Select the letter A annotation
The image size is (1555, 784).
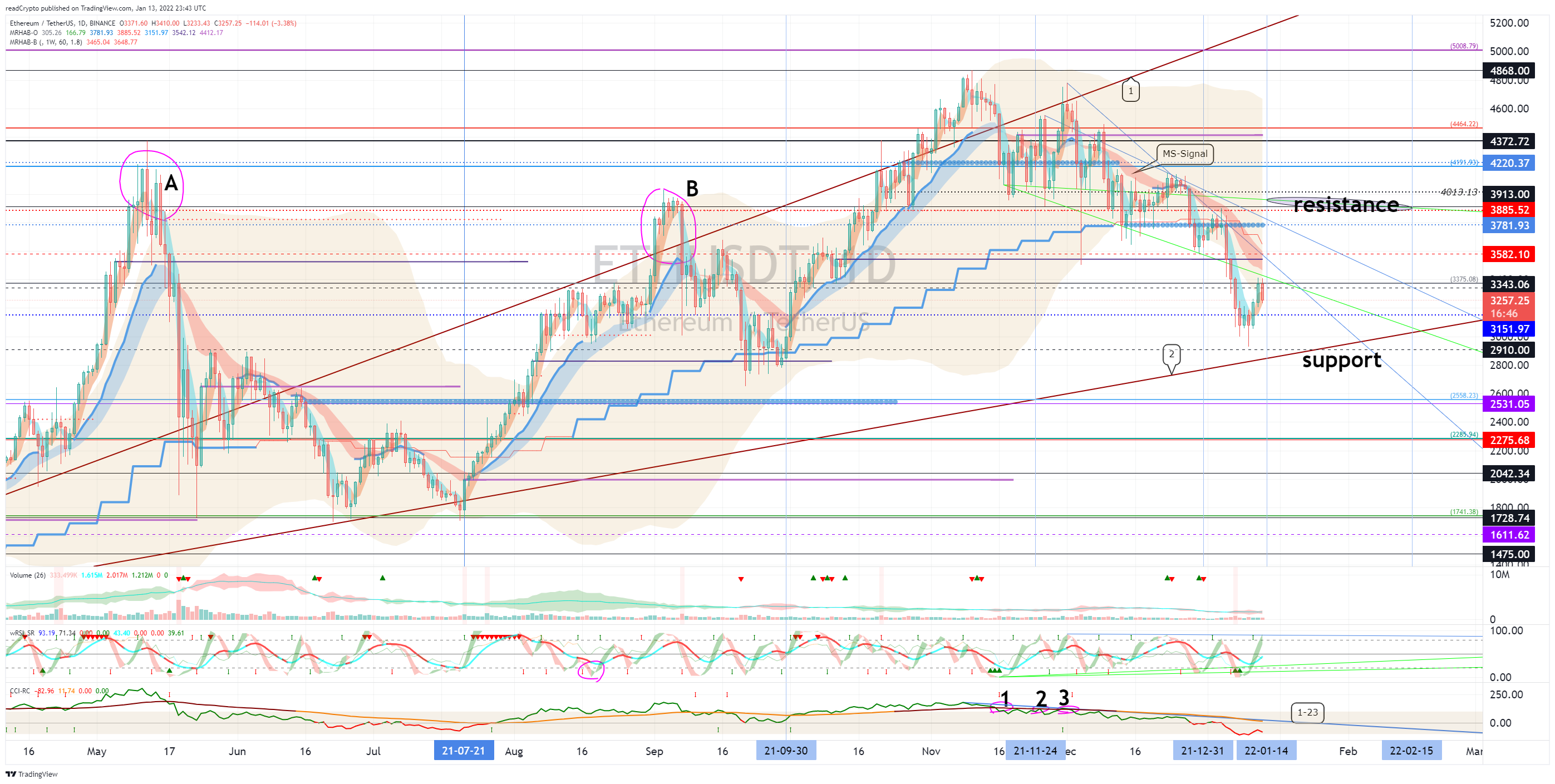(x=171, y=183)
